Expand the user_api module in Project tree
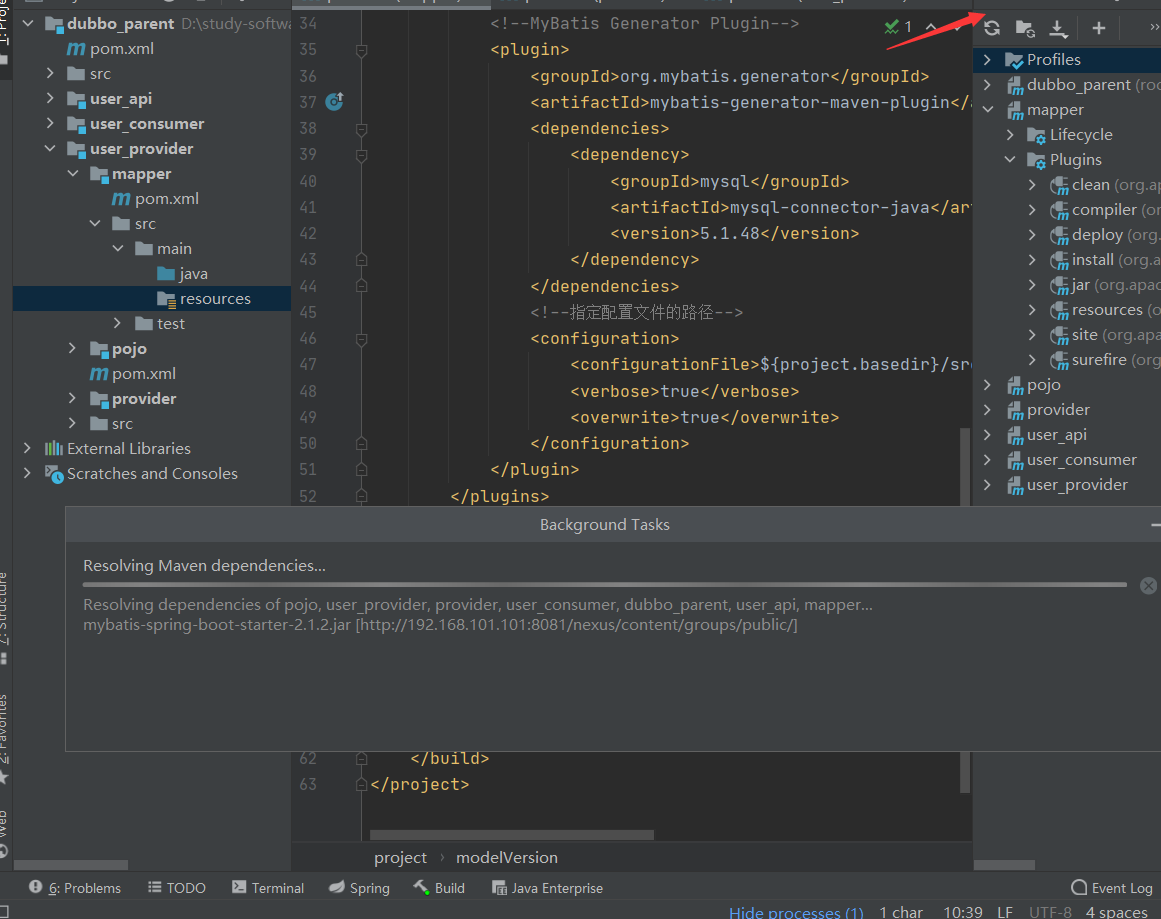 click(x=50, y=98)
